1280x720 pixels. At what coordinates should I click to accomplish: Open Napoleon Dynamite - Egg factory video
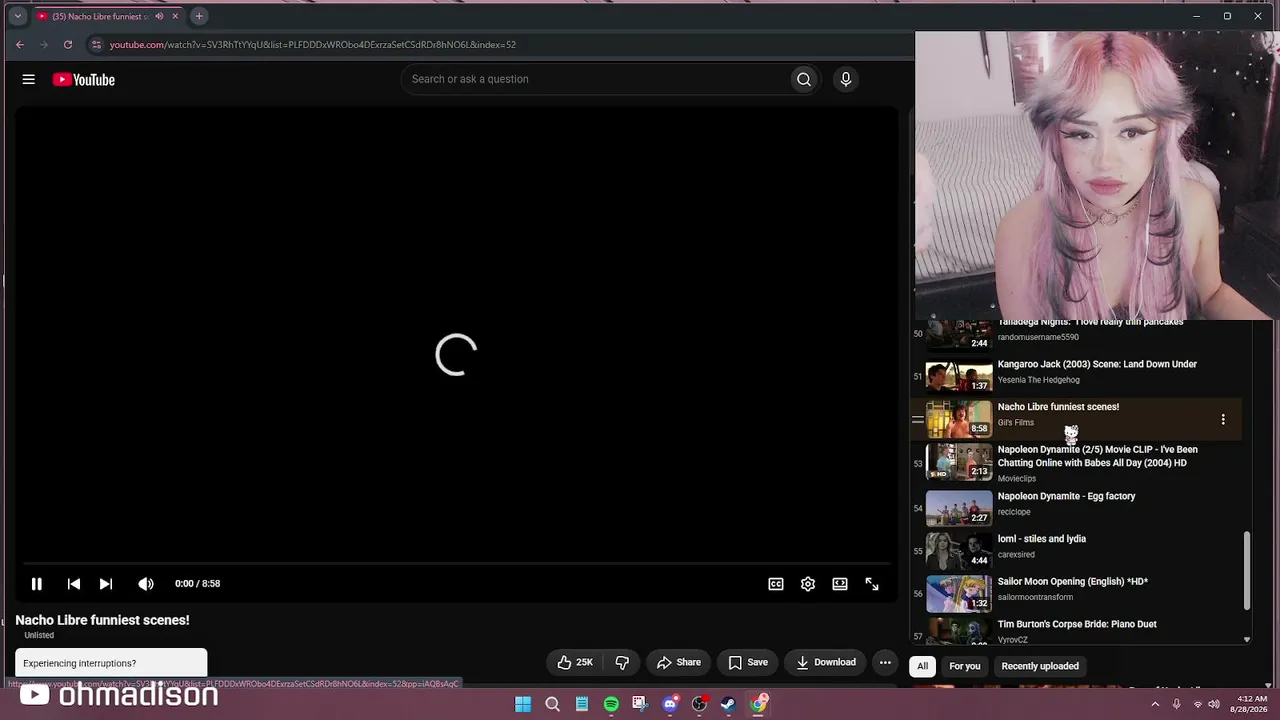click(x=1066, y=496)
